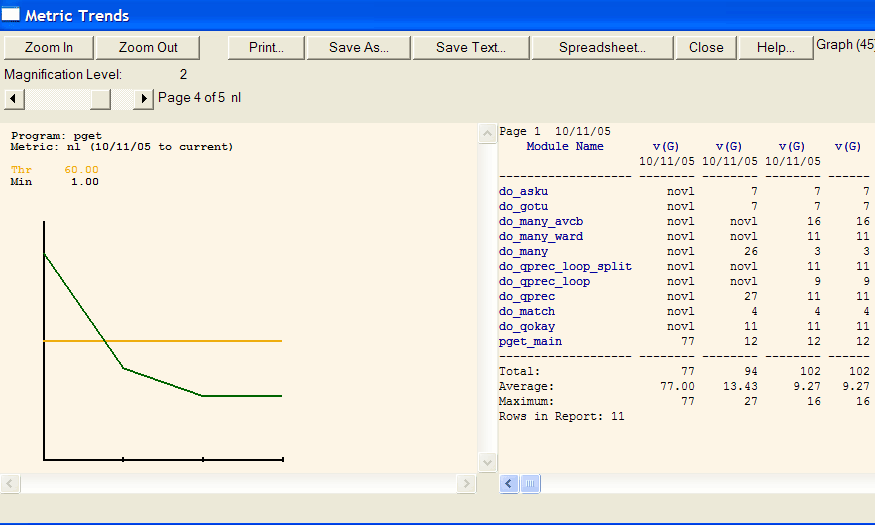The height and width of the screenshot is (525, 875).
Task: Click the Maximum: row label
Action: [x=526, y=401]
